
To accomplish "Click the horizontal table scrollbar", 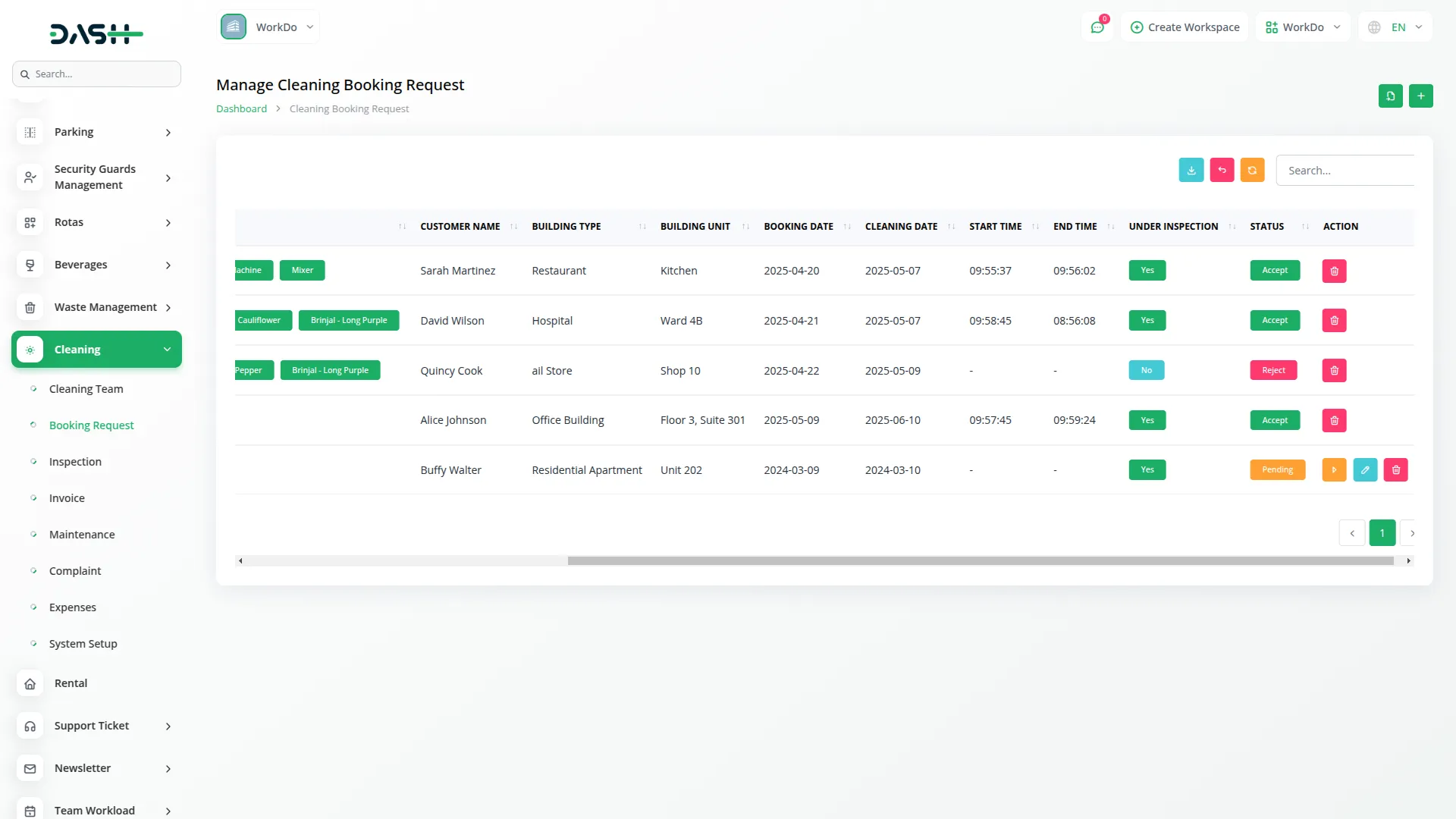I will [980, 561].
